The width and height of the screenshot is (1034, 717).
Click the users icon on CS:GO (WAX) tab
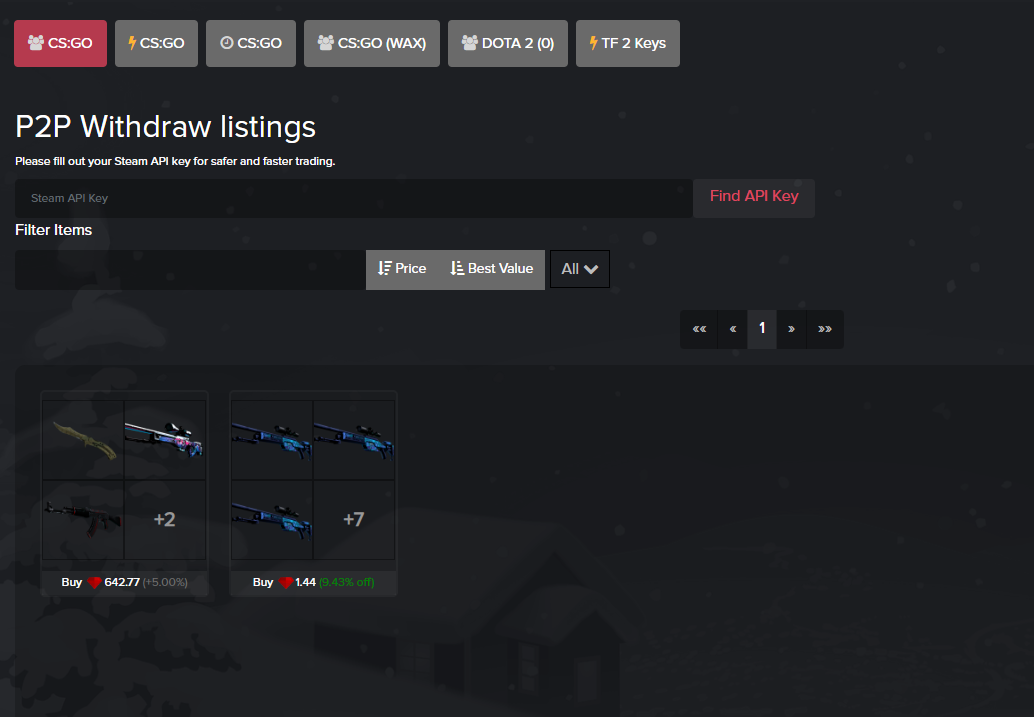tap(326, 43)
